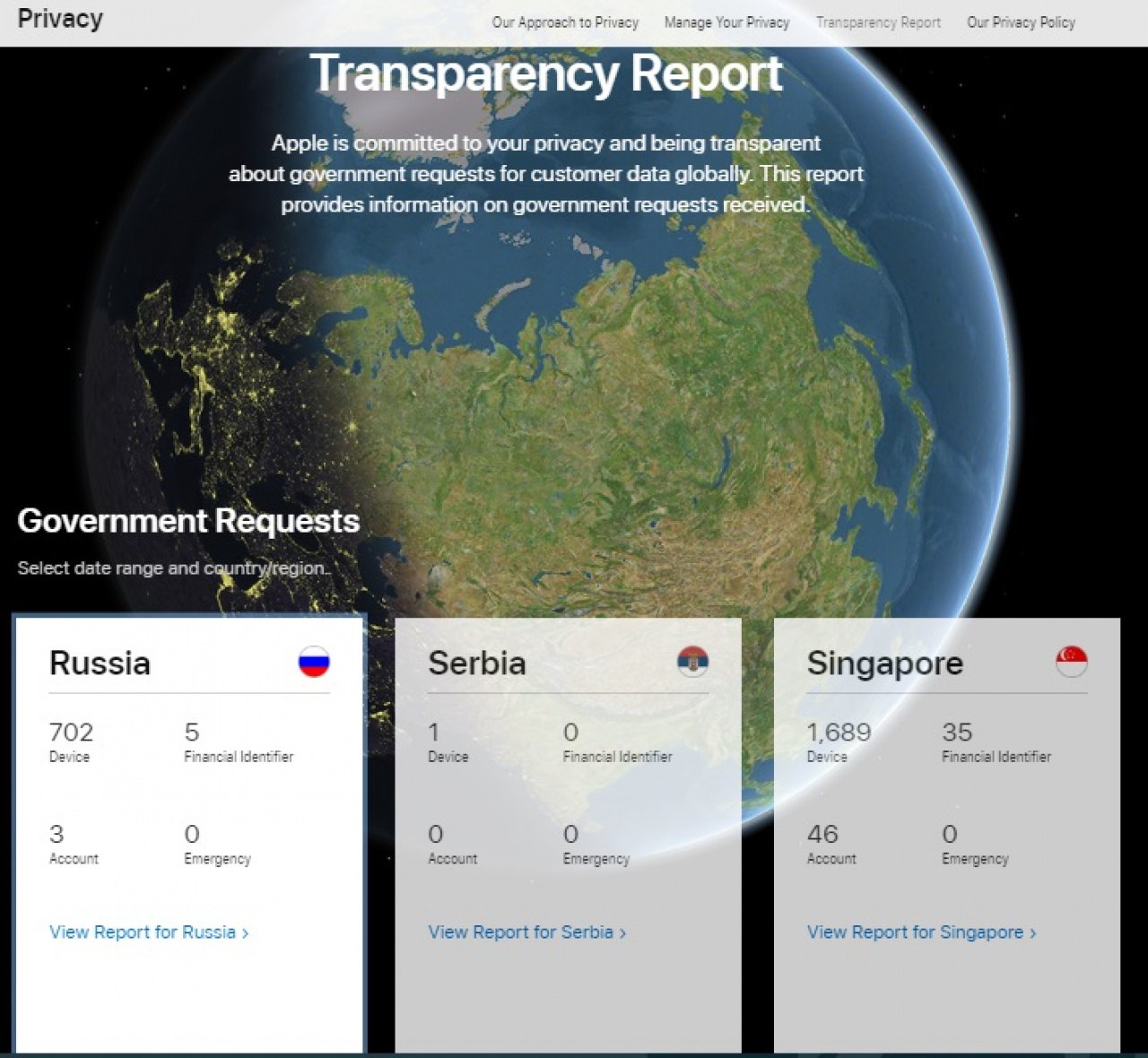The height and width of the screenshot is (1058, 1148).
Task: Open the Privacy home heading
Action: (60, 19)
